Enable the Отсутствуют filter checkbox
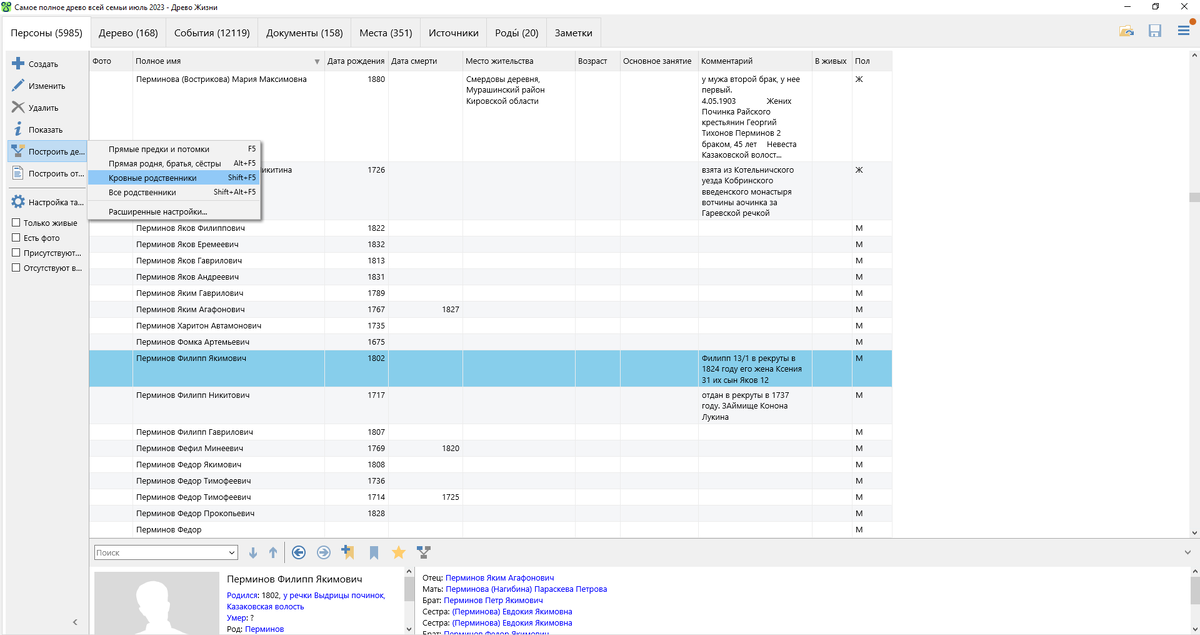Image resolution: width=1200 pixels, height=635 pixels. [16, 268]
